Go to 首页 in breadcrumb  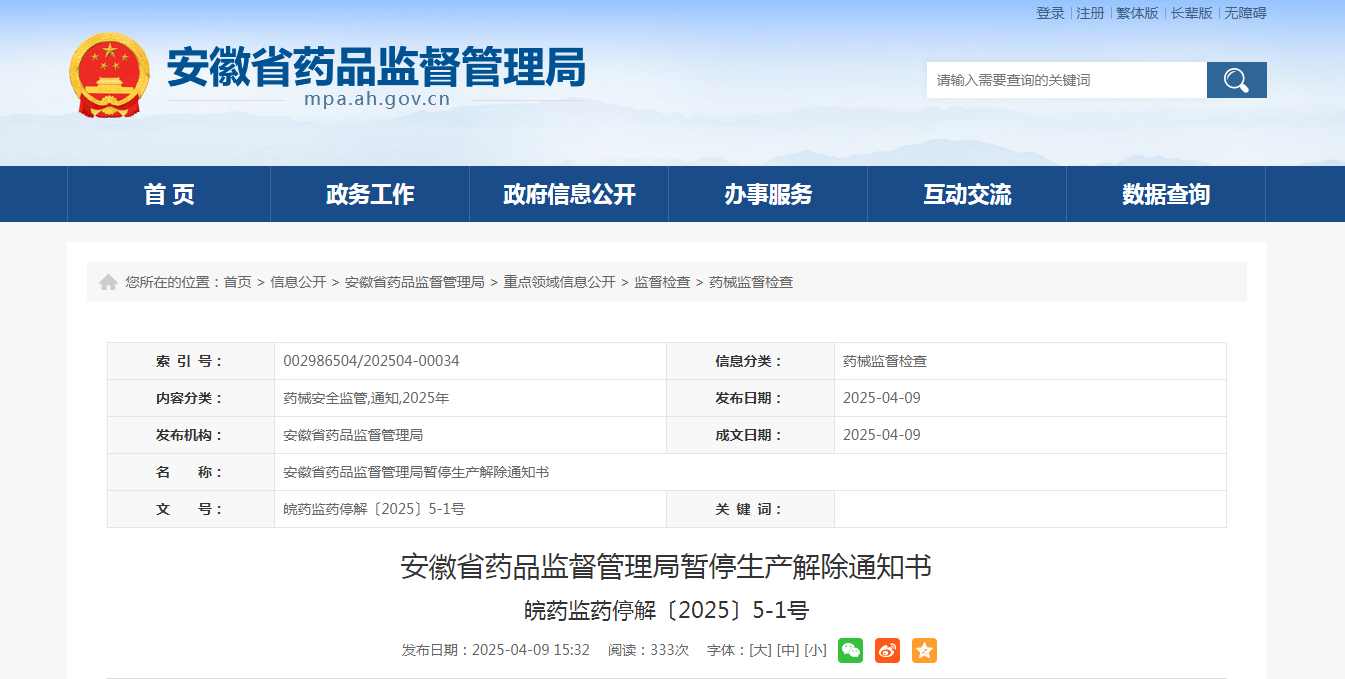pos(237,282)
